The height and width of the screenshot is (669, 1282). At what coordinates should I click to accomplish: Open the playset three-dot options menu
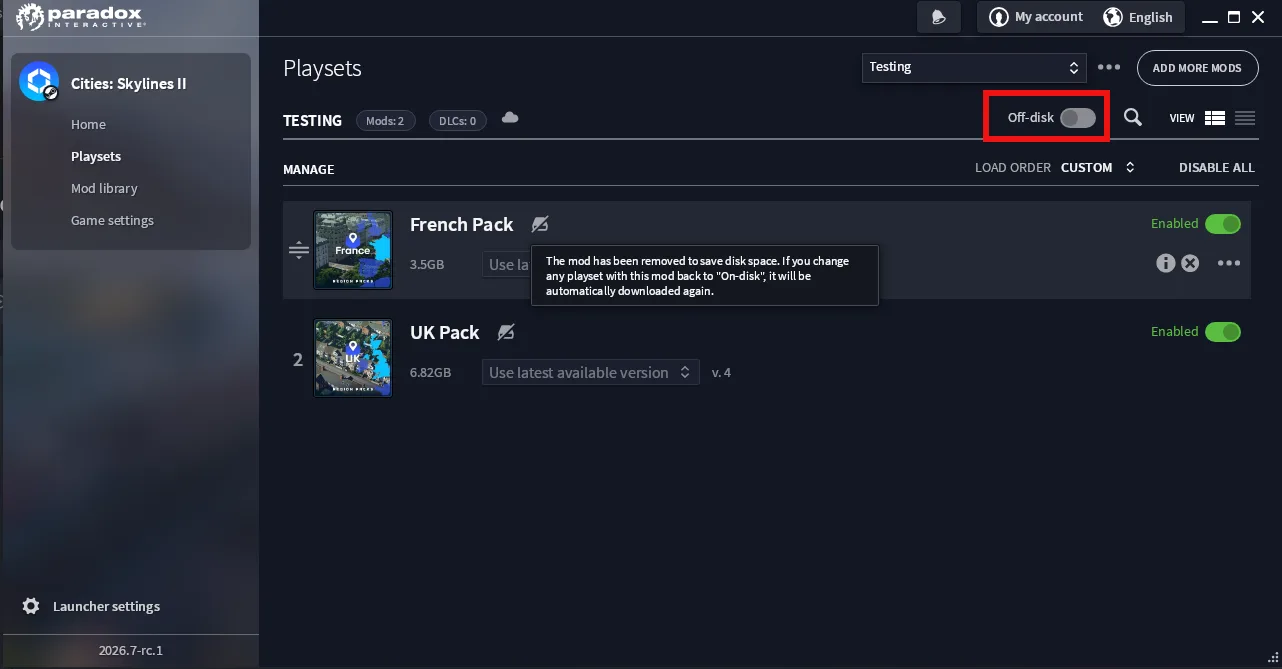click(1109, 67)
